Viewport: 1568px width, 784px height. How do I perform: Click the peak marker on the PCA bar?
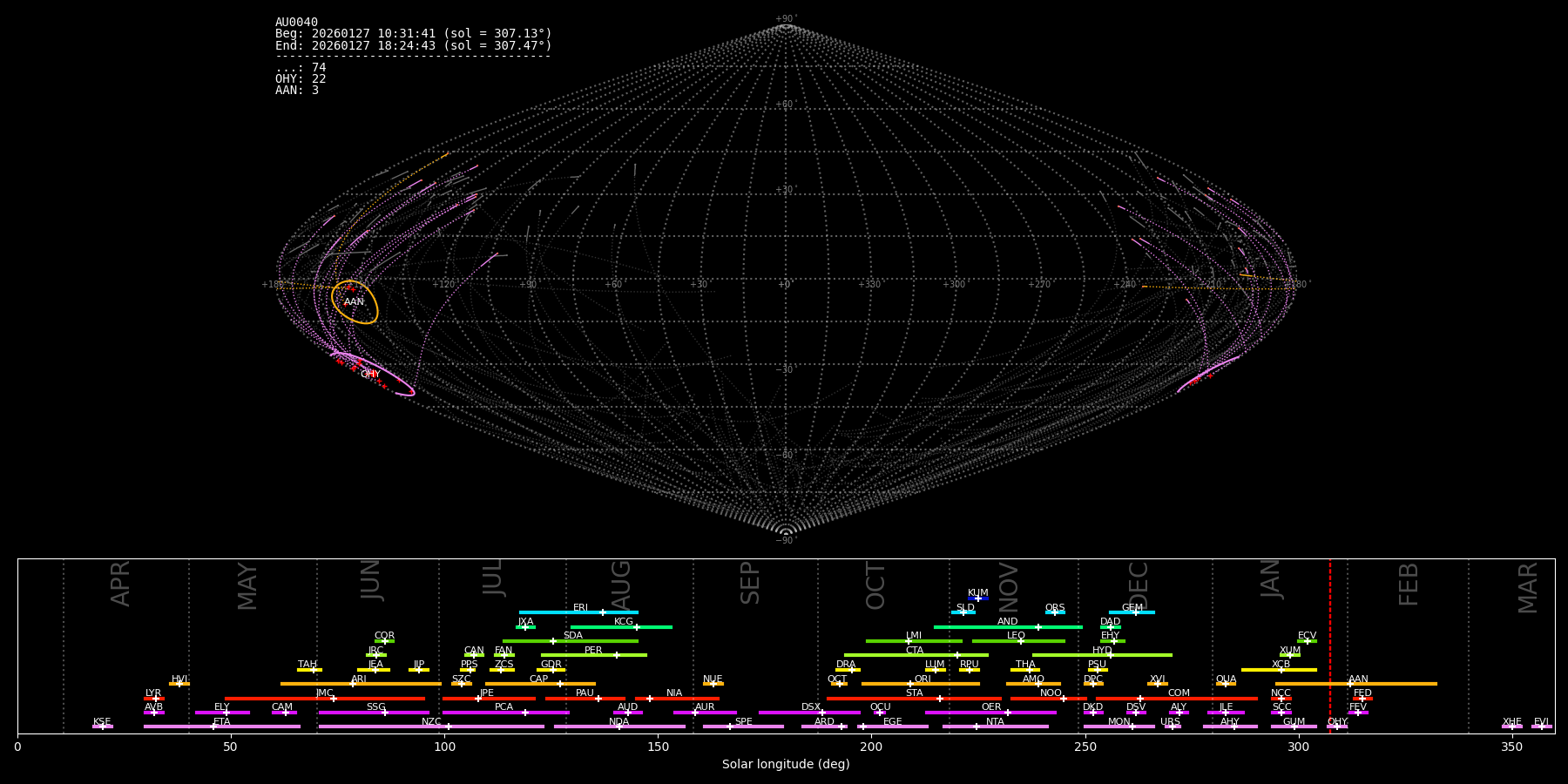[525, 713]
